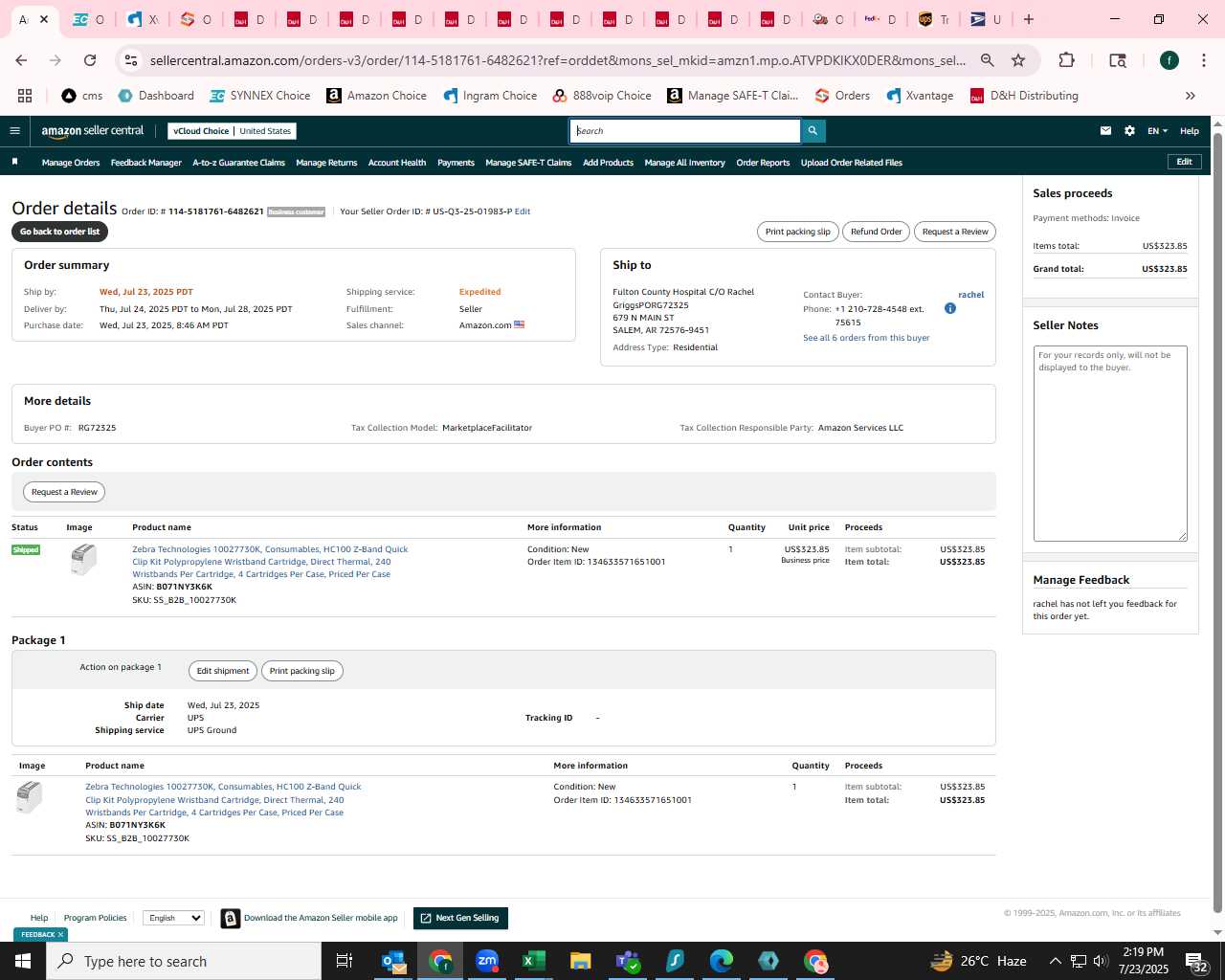Open the Chrome three-dot menu

(x=1202, y=60)
